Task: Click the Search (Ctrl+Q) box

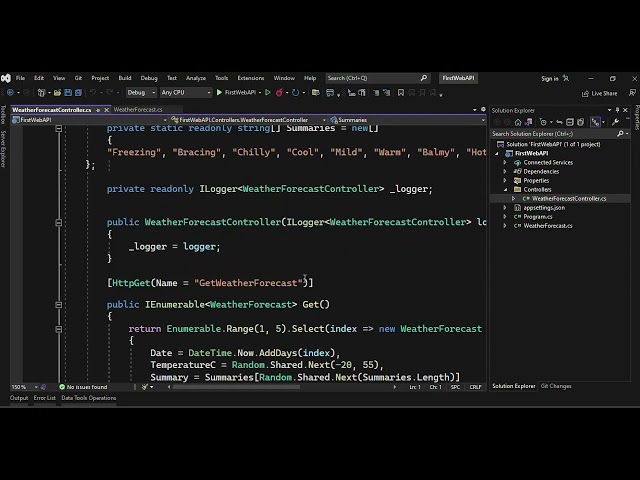Action: (x=377, y=78)
